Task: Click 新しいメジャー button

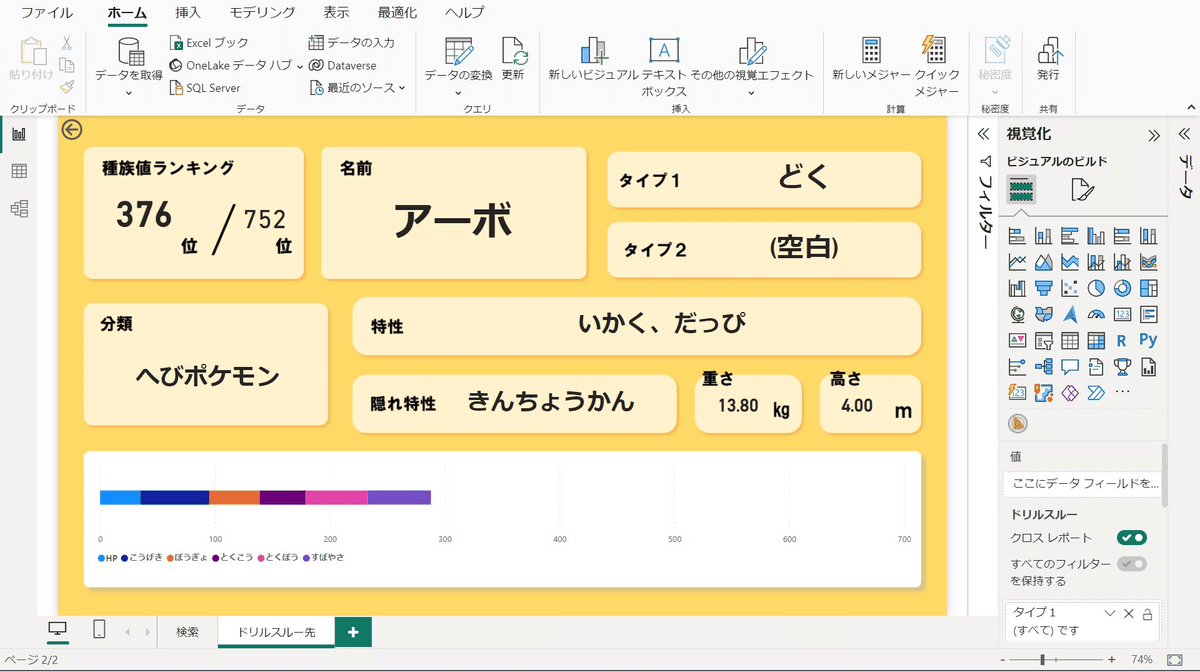Action: (x=871, y=58)
